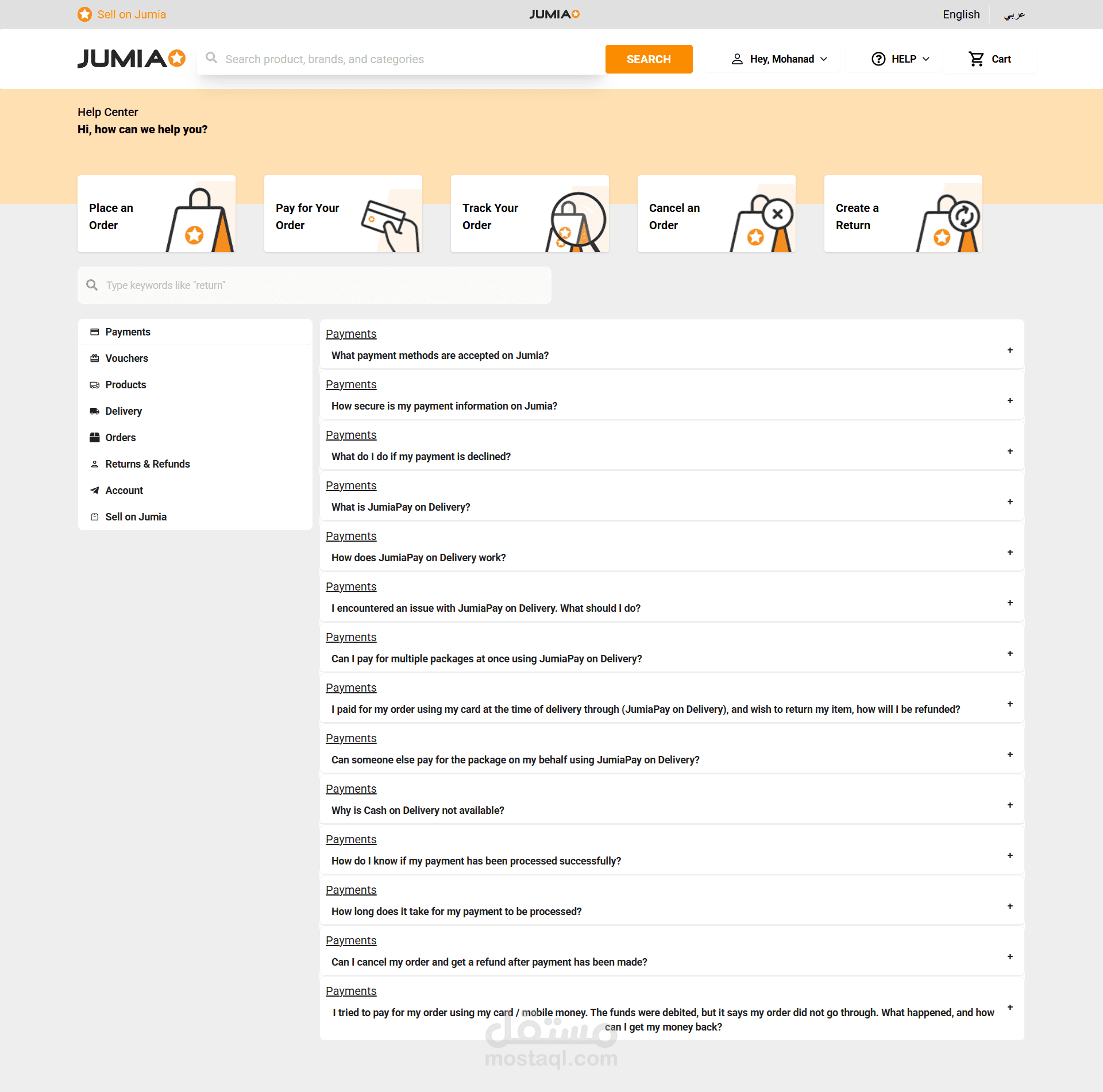Switch language to Arabic
The width and height of the screenshot is (1103, 1092).
click(x=1014, y=15)
